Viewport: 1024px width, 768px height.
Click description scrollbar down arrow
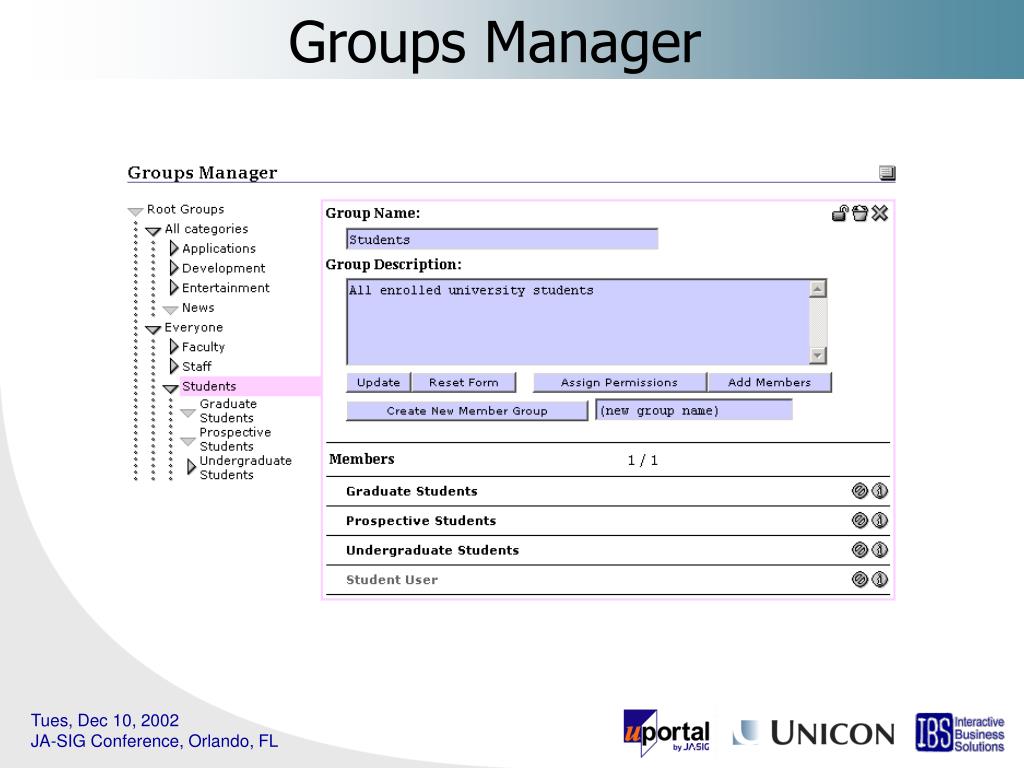[818, 355]
